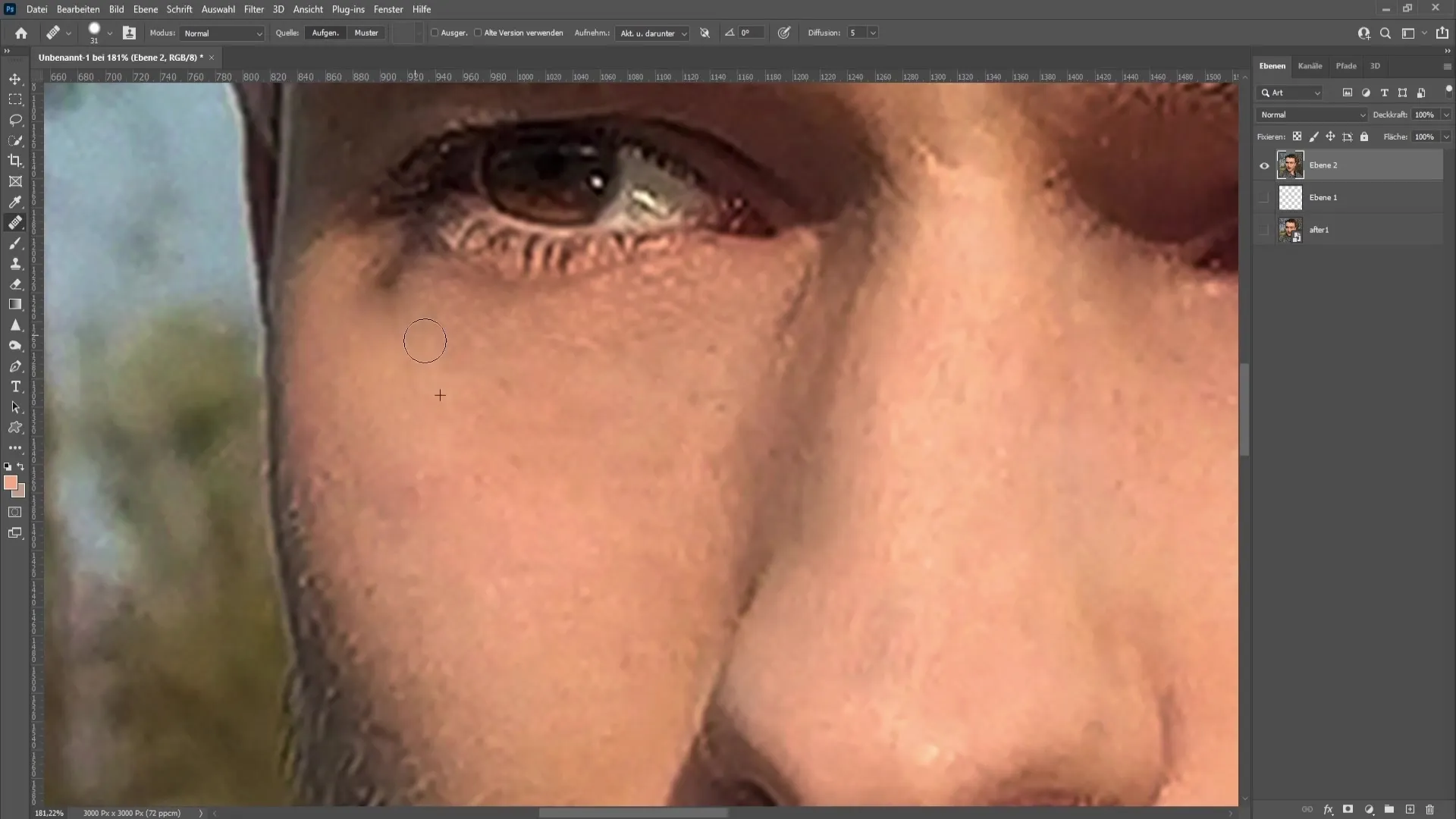Toggle visibility of Ebene 1

click(x=1263, y=197)
